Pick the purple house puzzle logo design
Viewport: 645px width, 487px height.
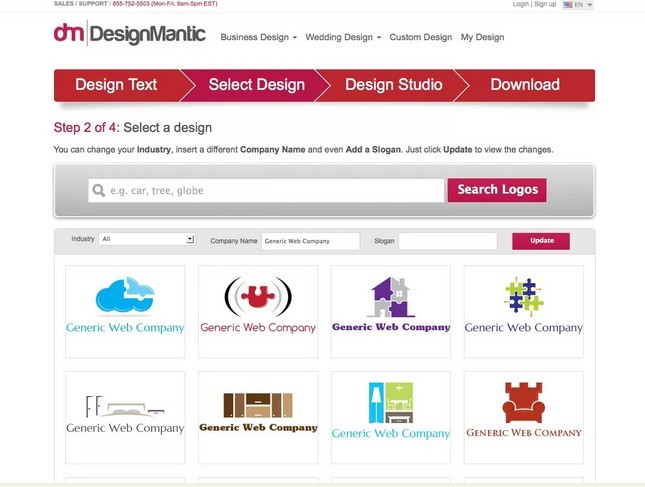[x=391, y=310]
